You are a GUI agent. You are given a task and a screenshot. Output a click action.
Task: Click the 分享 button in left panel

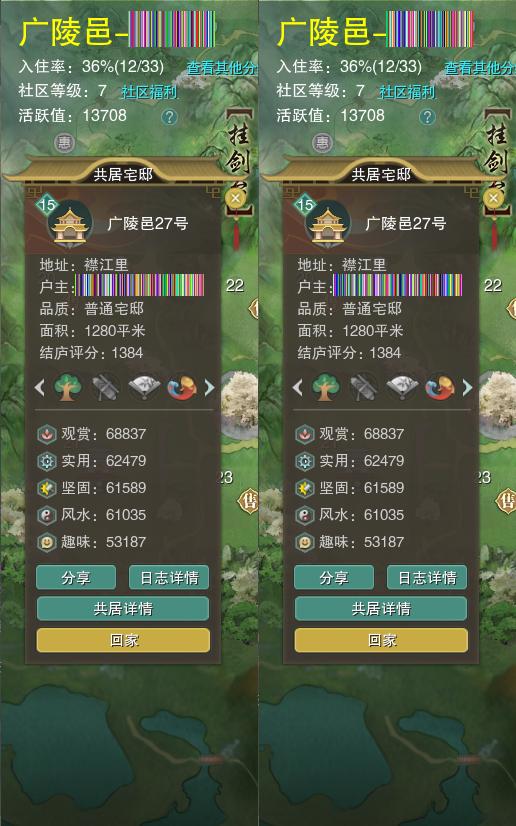click(x=76, y=577)
